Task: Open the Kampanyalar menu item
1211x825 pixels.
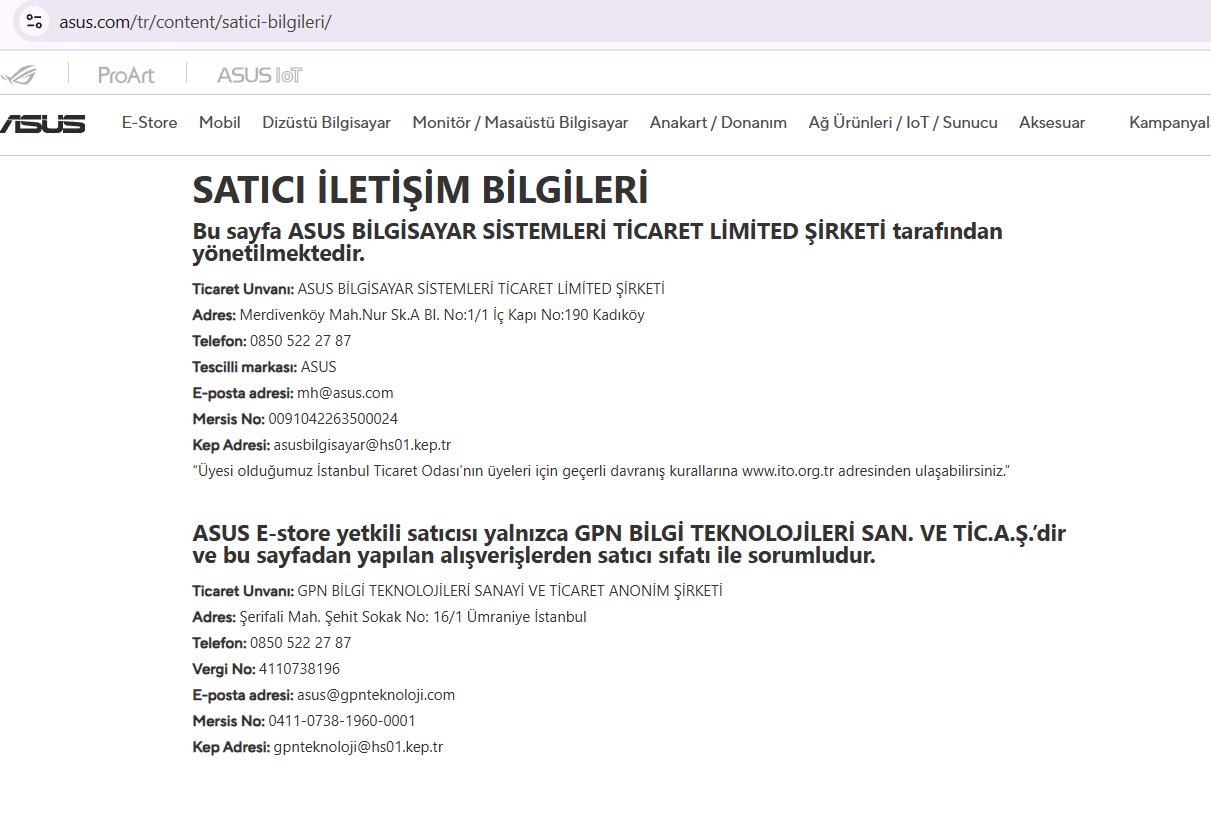Action: click(x=1170, y=123)
